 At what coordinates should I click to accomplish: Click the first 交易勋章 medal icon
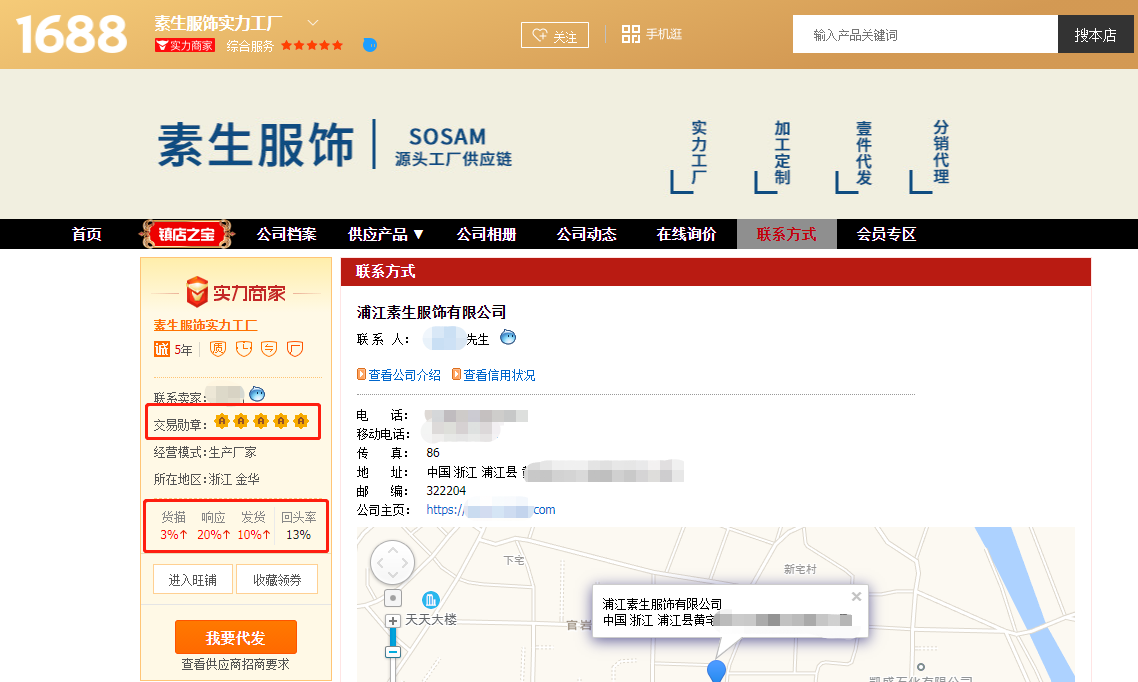(222, 421)
